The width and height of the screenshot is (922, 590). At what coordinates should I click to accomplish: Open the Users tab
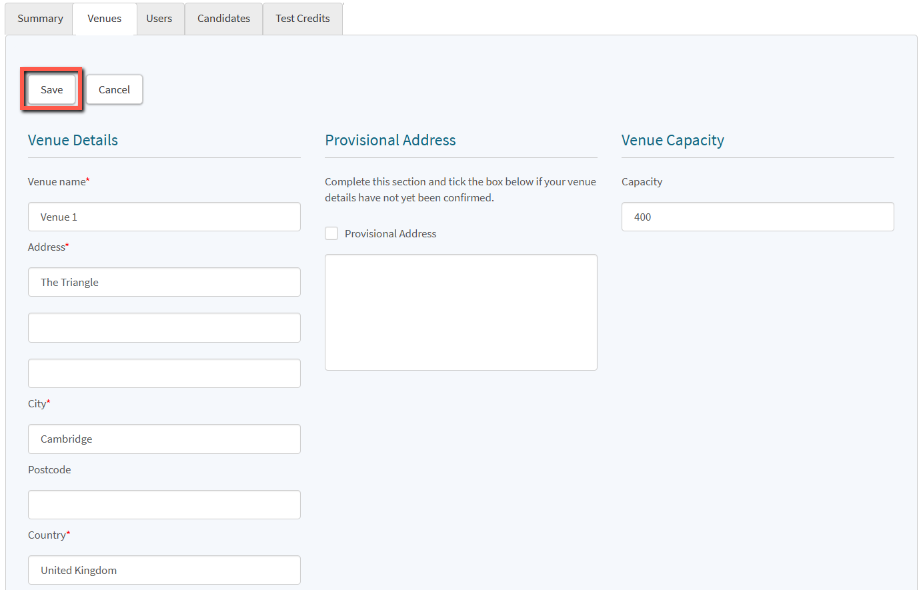[x=159, y=19]
